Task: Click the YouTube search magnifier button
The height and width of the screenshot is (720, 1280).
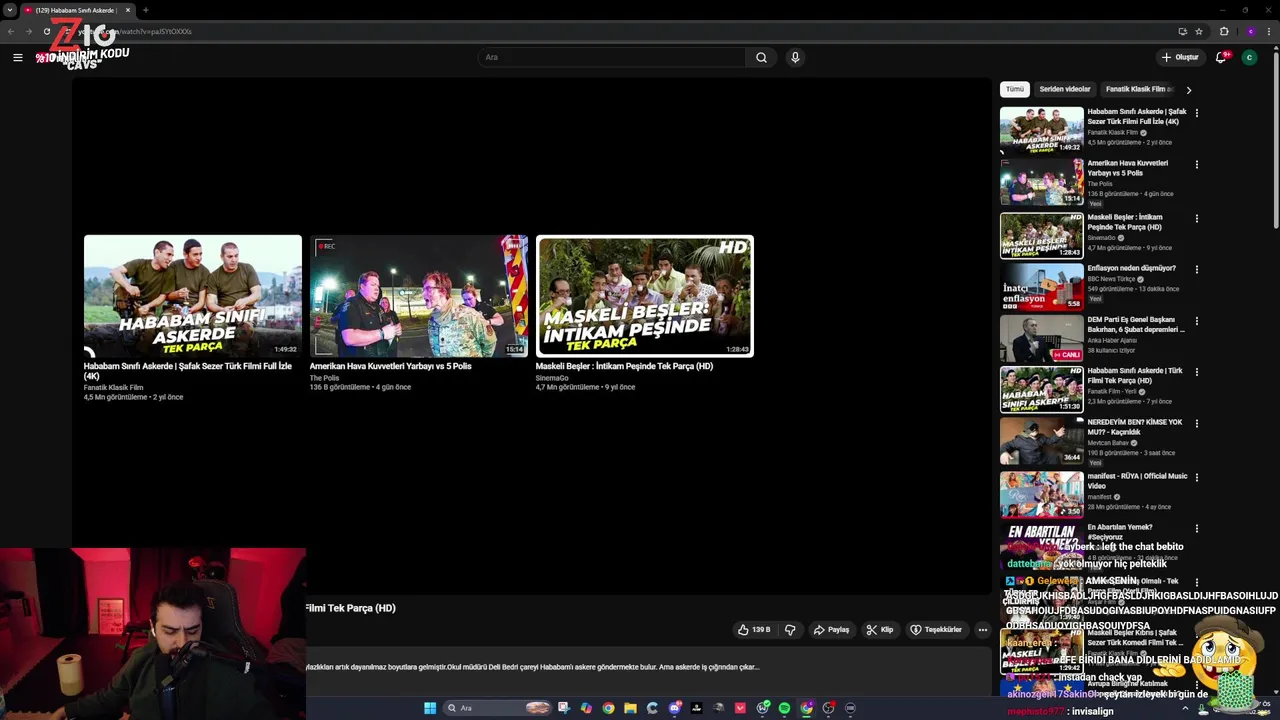Action: click(x=761, y=57)
